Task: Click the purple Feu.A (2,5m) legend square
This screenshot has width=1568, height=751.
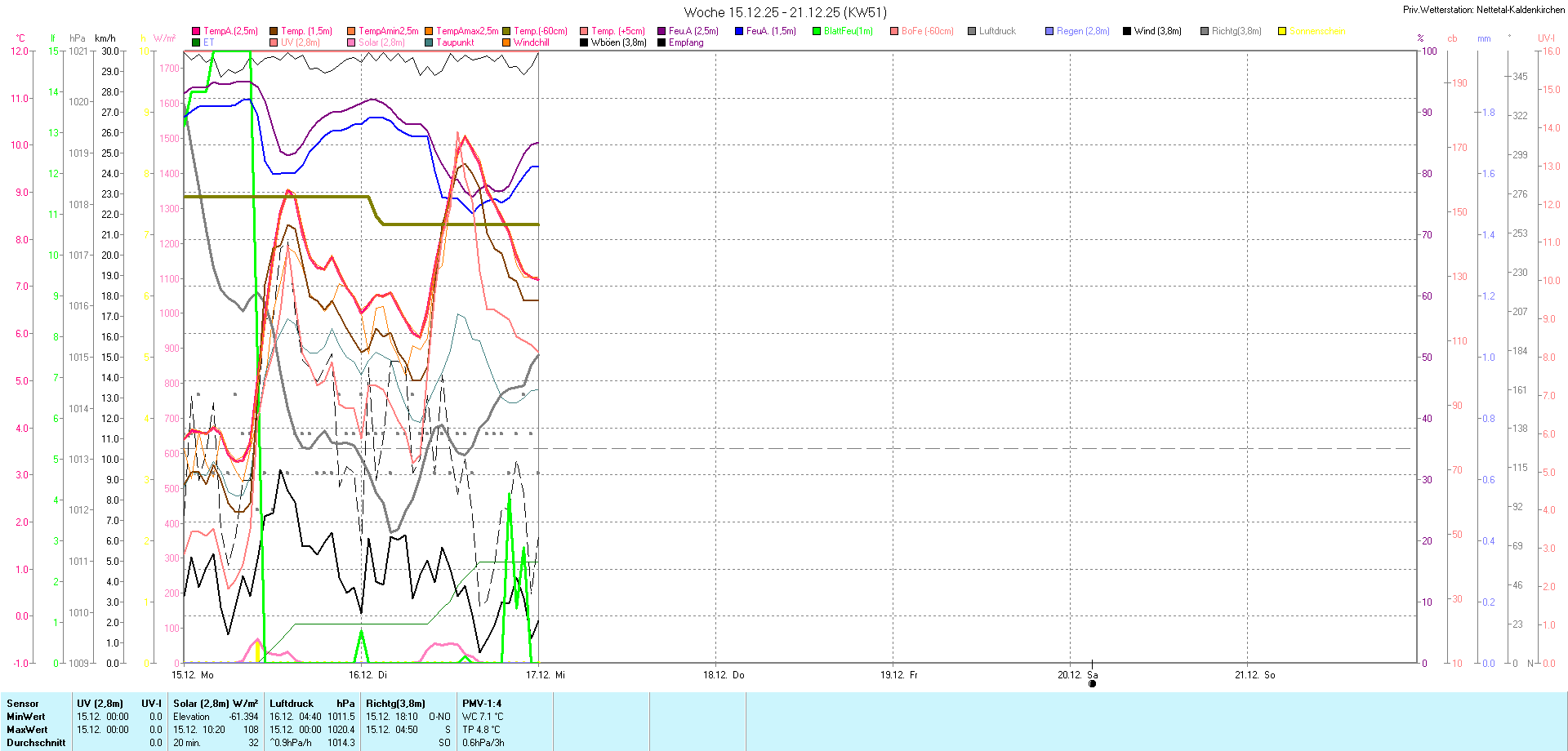Action: [x=661, y=31]
